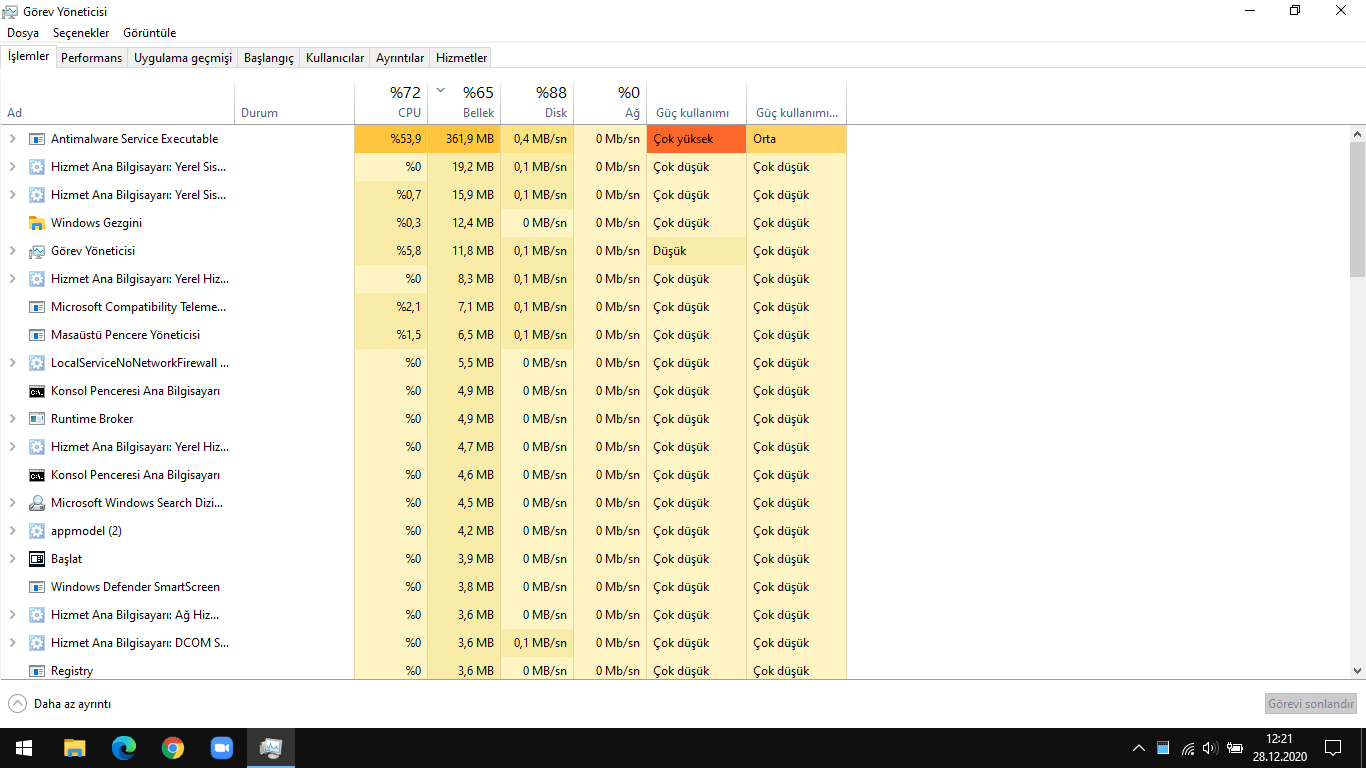Click the Orta power trend cell
Viewport: 1366px width, 768px height.
click(x=796, y=139)
